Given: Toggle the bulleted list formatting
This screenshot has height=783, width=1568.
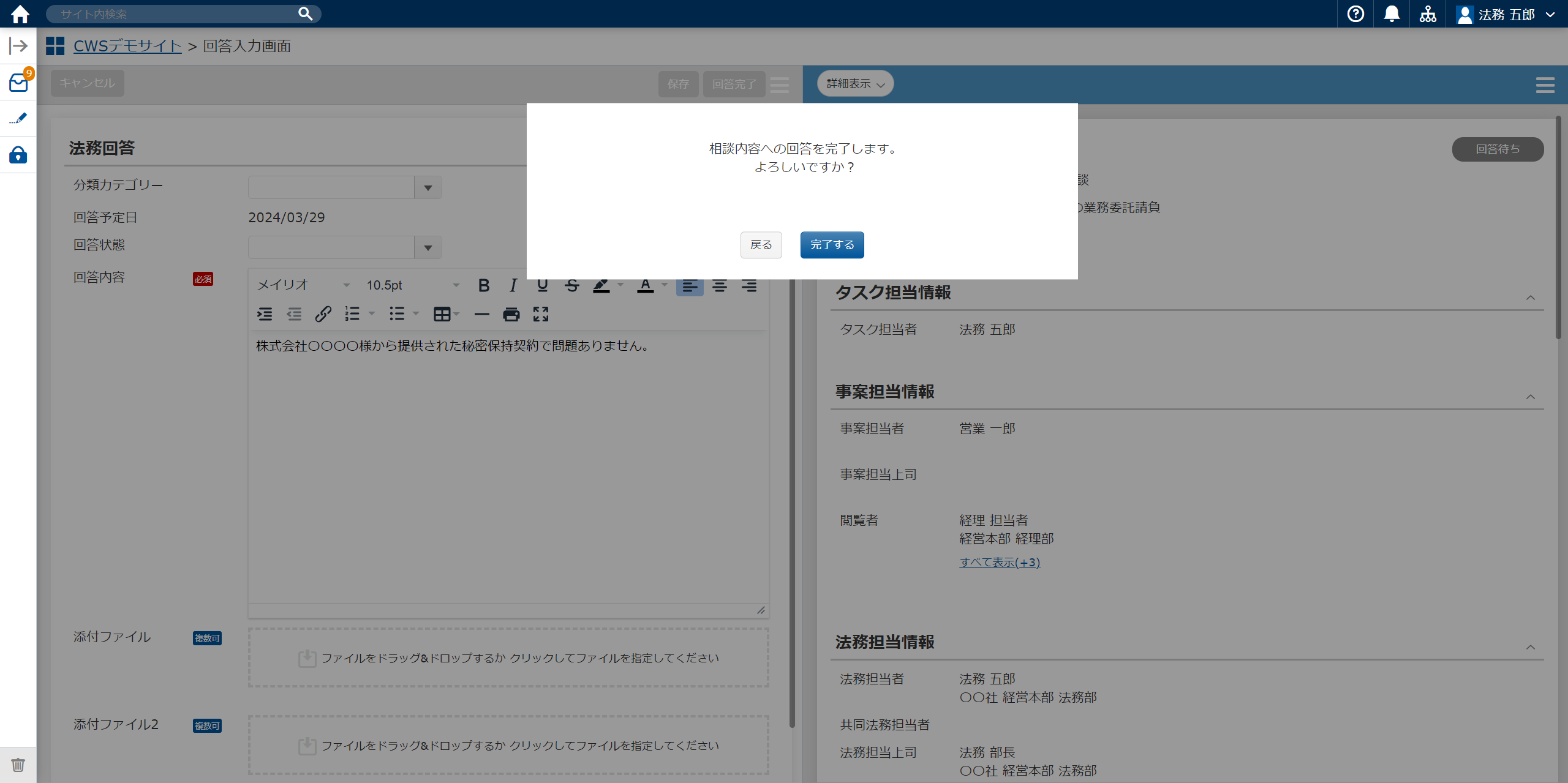Looking at the screenshot, I should click(396, 314).
